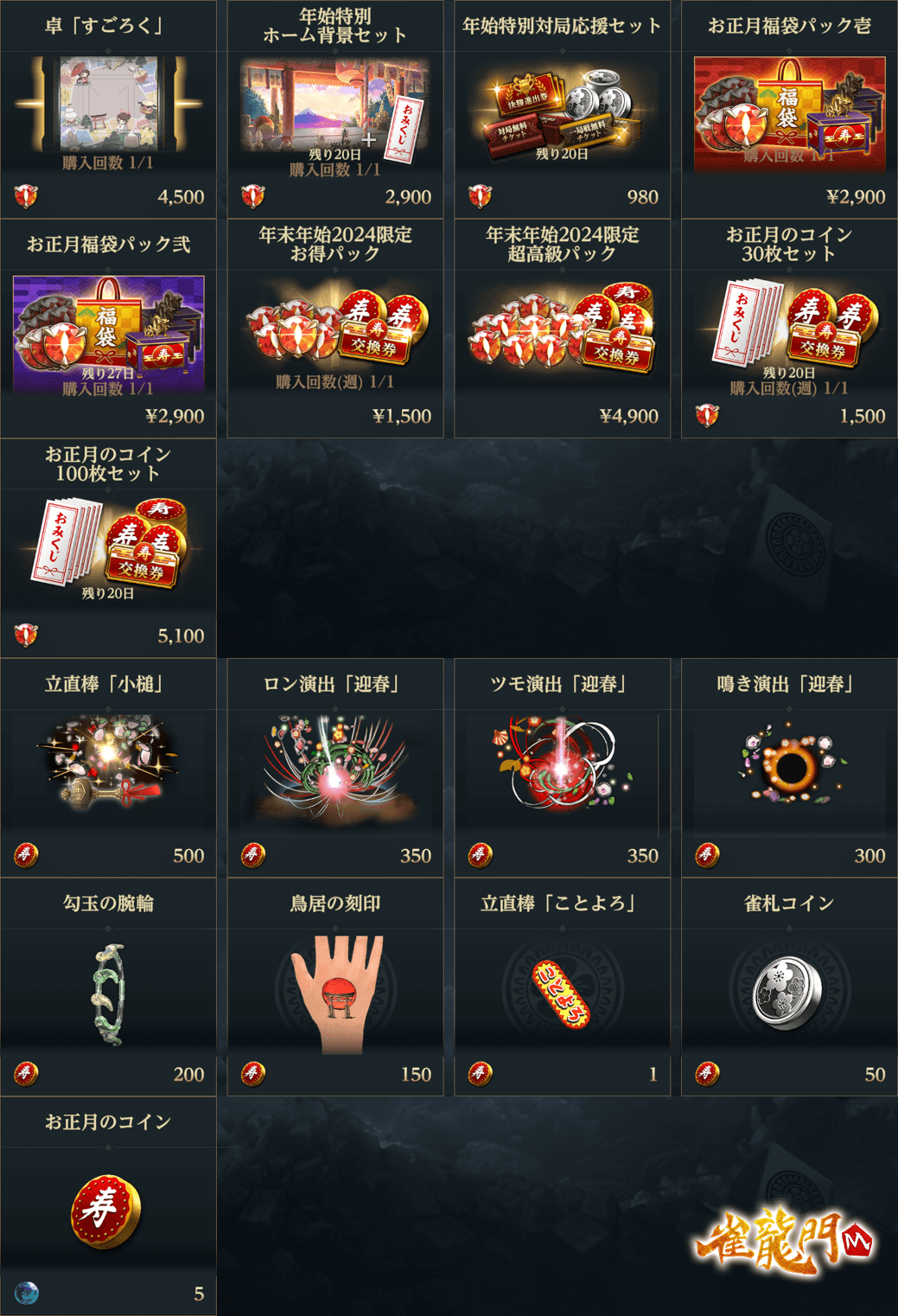This screenshot has height=1316, width=898.
Task: Open the お正月のコイン100枚セット icon
Action: click(x=108, y=543)
